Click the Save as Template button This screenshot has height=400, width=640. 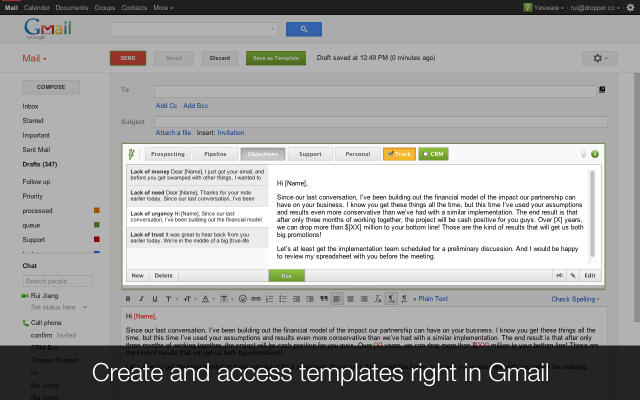273,59
